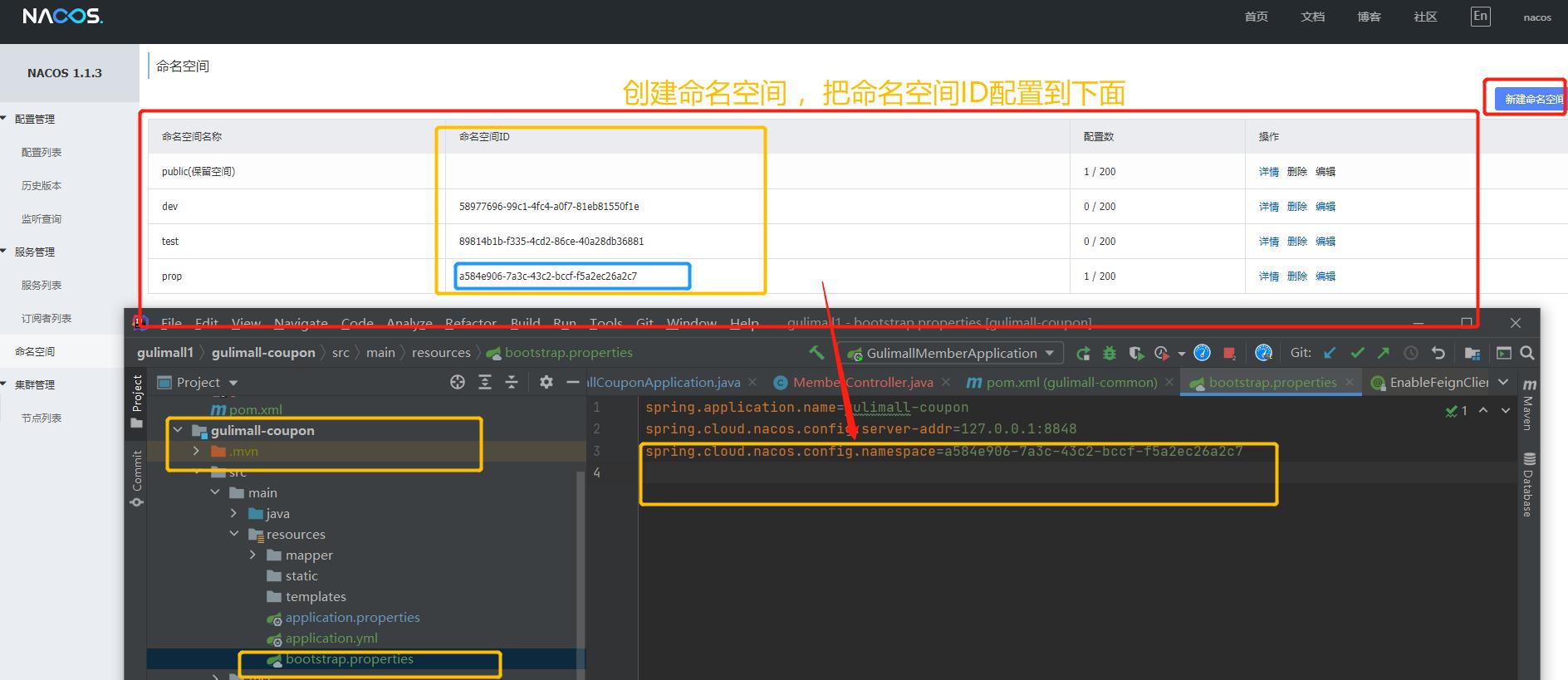Open Search Everywhere magnifier in IDE
The height and width of the screenshot is (680, 1568).
tap(1526, 354)
